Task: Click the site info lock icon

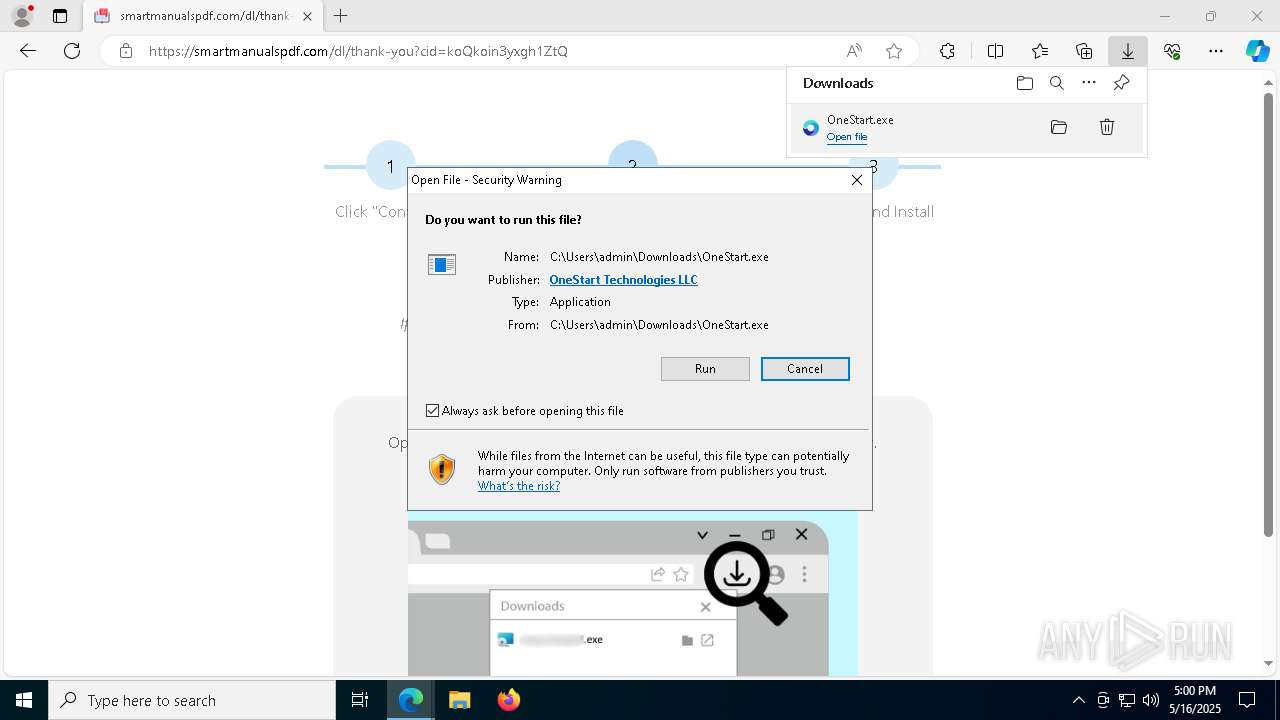Action: pyautogui.click(x=126, y=51)
